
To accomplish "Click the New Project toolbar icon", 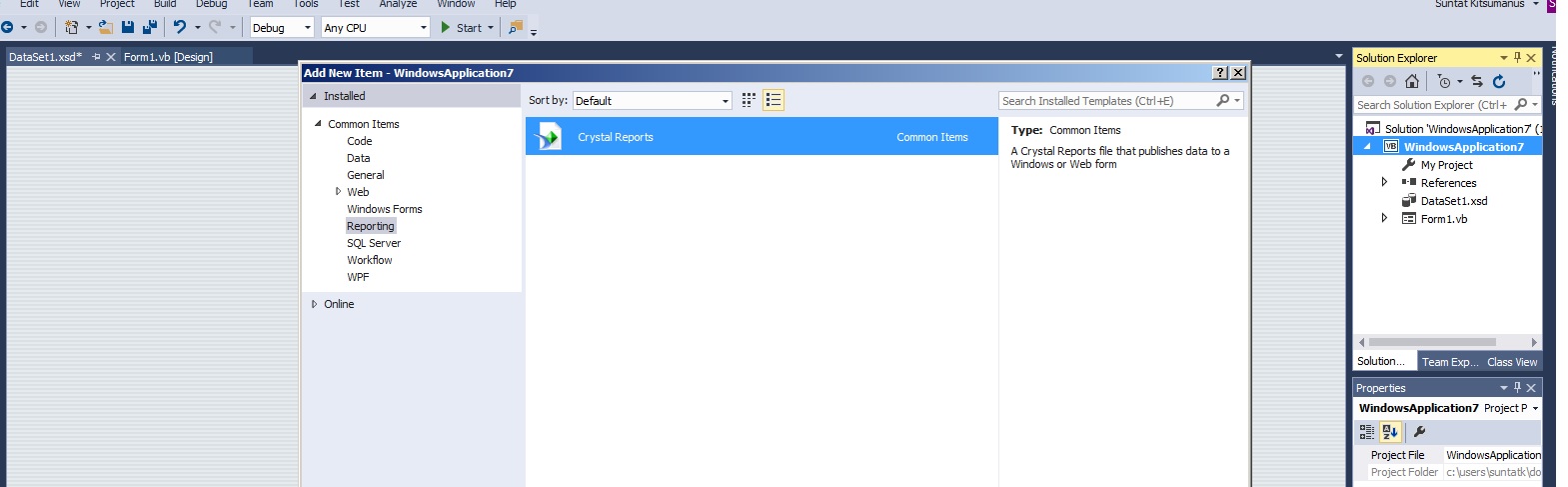I will coord(71,27).
